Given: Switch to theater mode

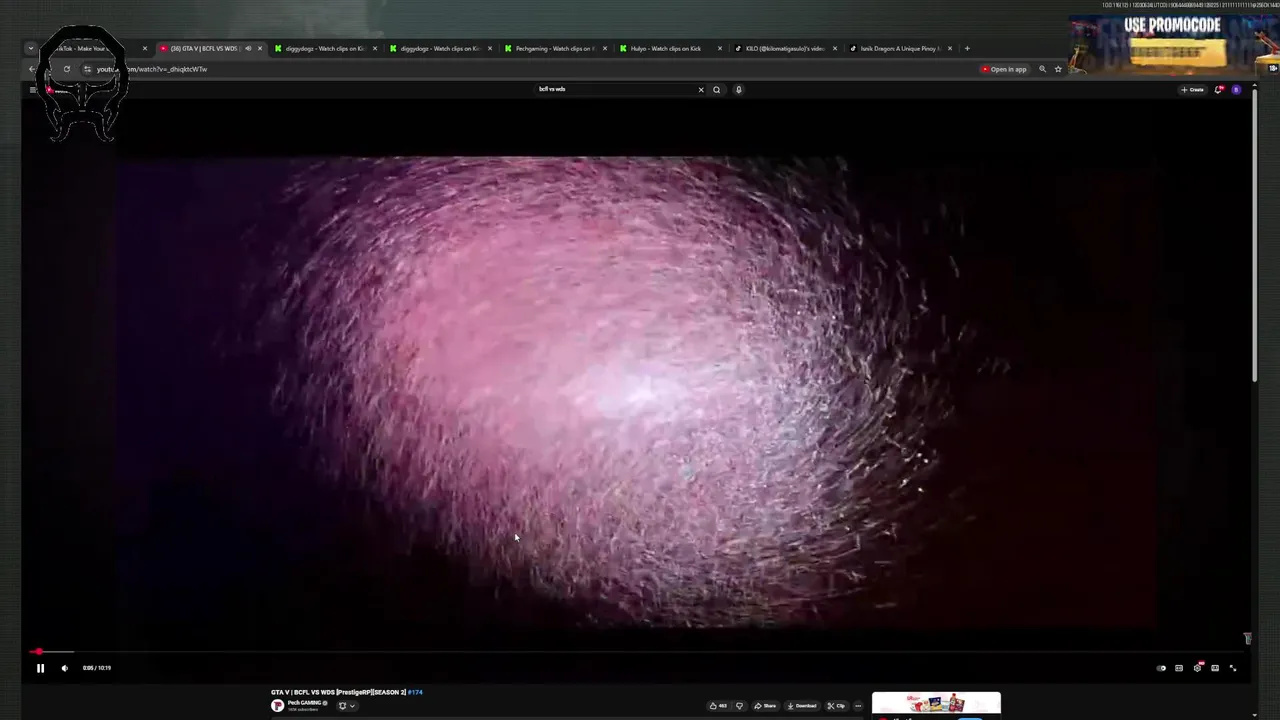Looking at the screenshot, I should tap(1215, 668).
